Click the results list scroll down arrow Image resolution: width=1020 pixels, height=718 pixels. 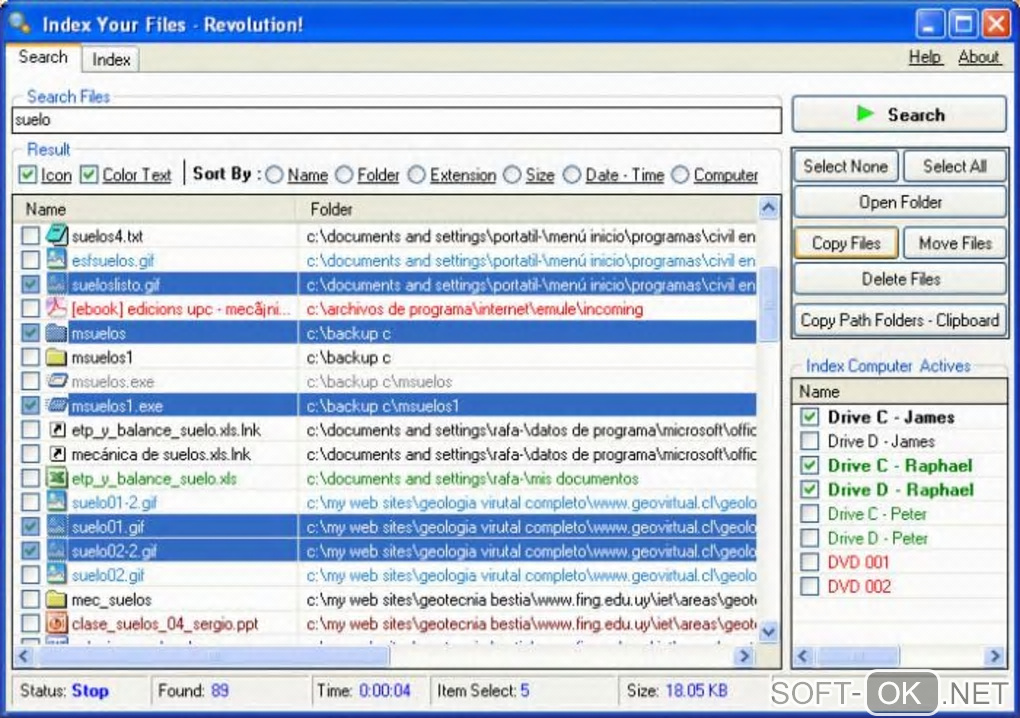pos(768,632)
